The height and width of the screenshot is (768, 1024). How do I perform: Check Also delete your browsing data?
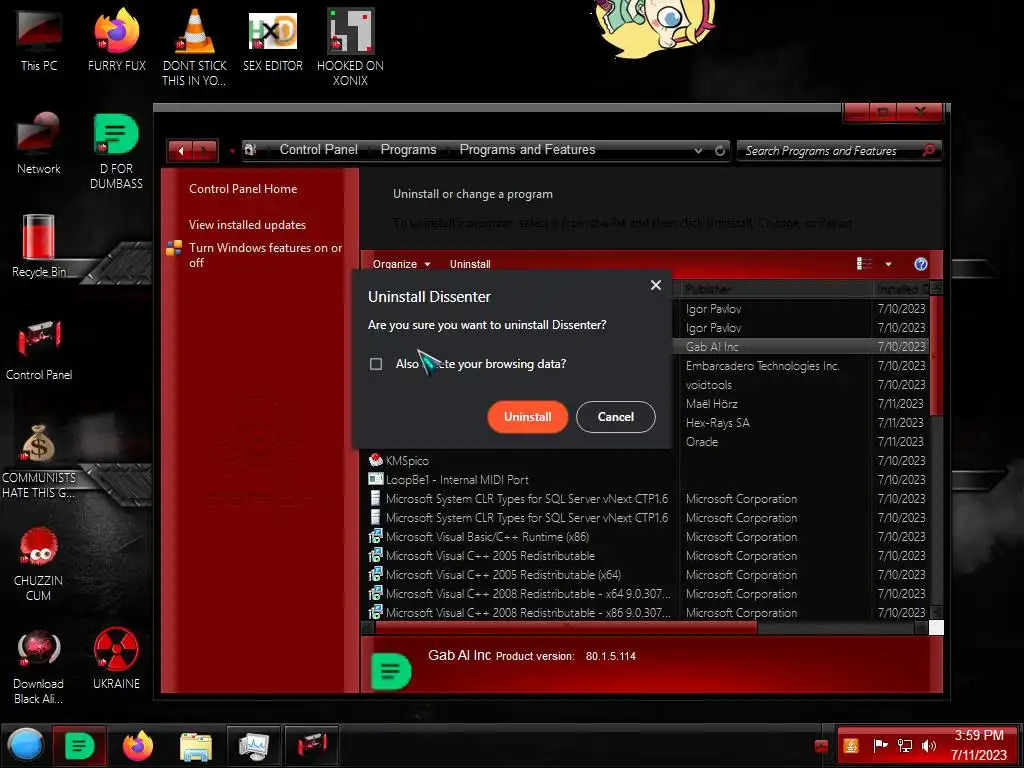[x=376, y=364]
